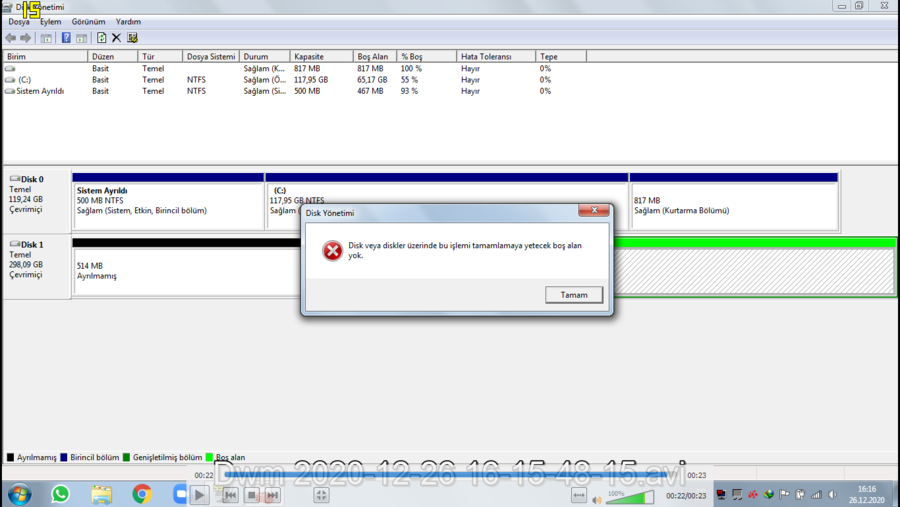900x507 pixels.
Task: Click the Tamam button in dialog
Action: (574, 295)
